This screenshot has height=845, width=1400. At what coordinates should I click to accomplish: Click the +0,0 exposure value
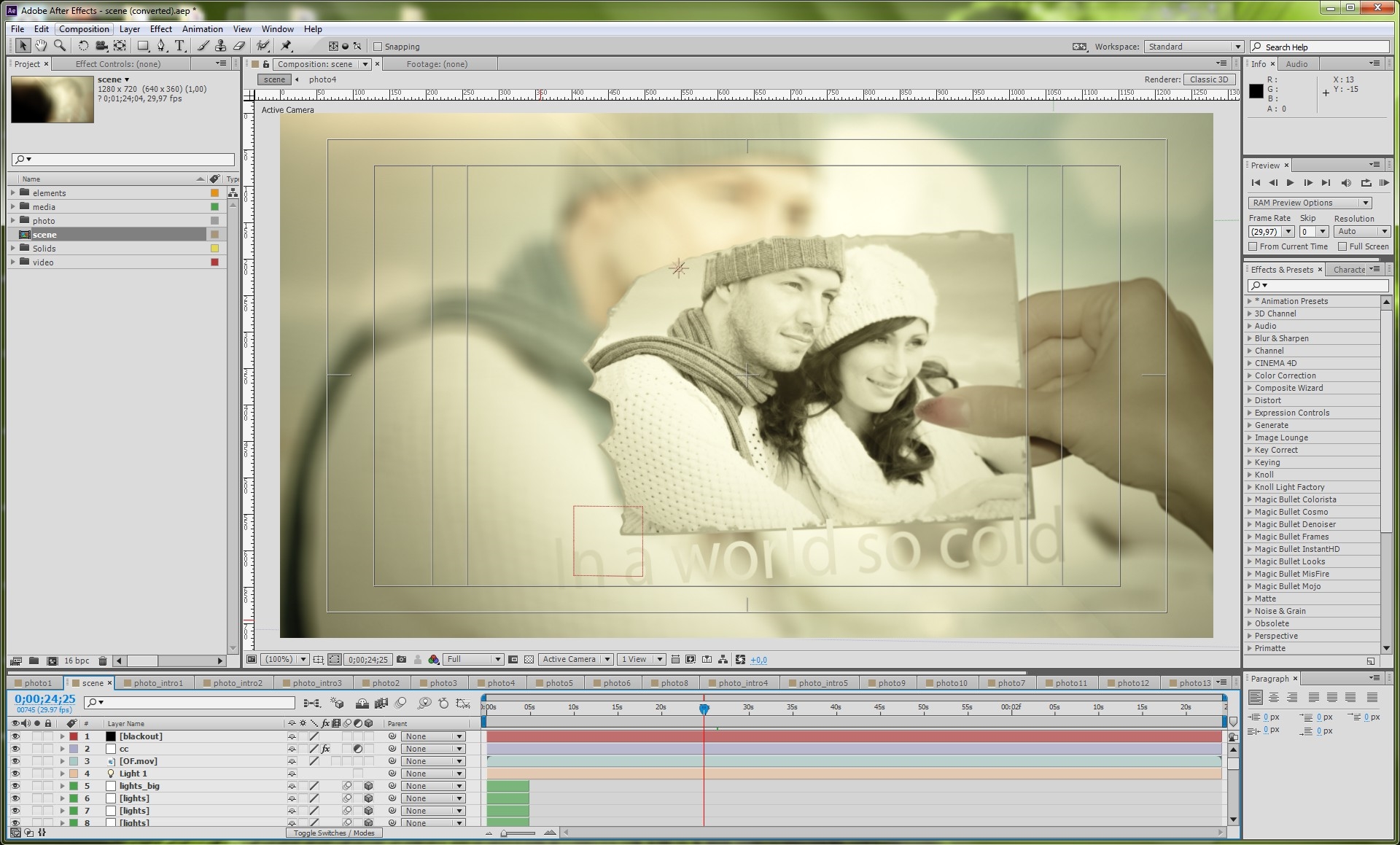click(759, 661)
